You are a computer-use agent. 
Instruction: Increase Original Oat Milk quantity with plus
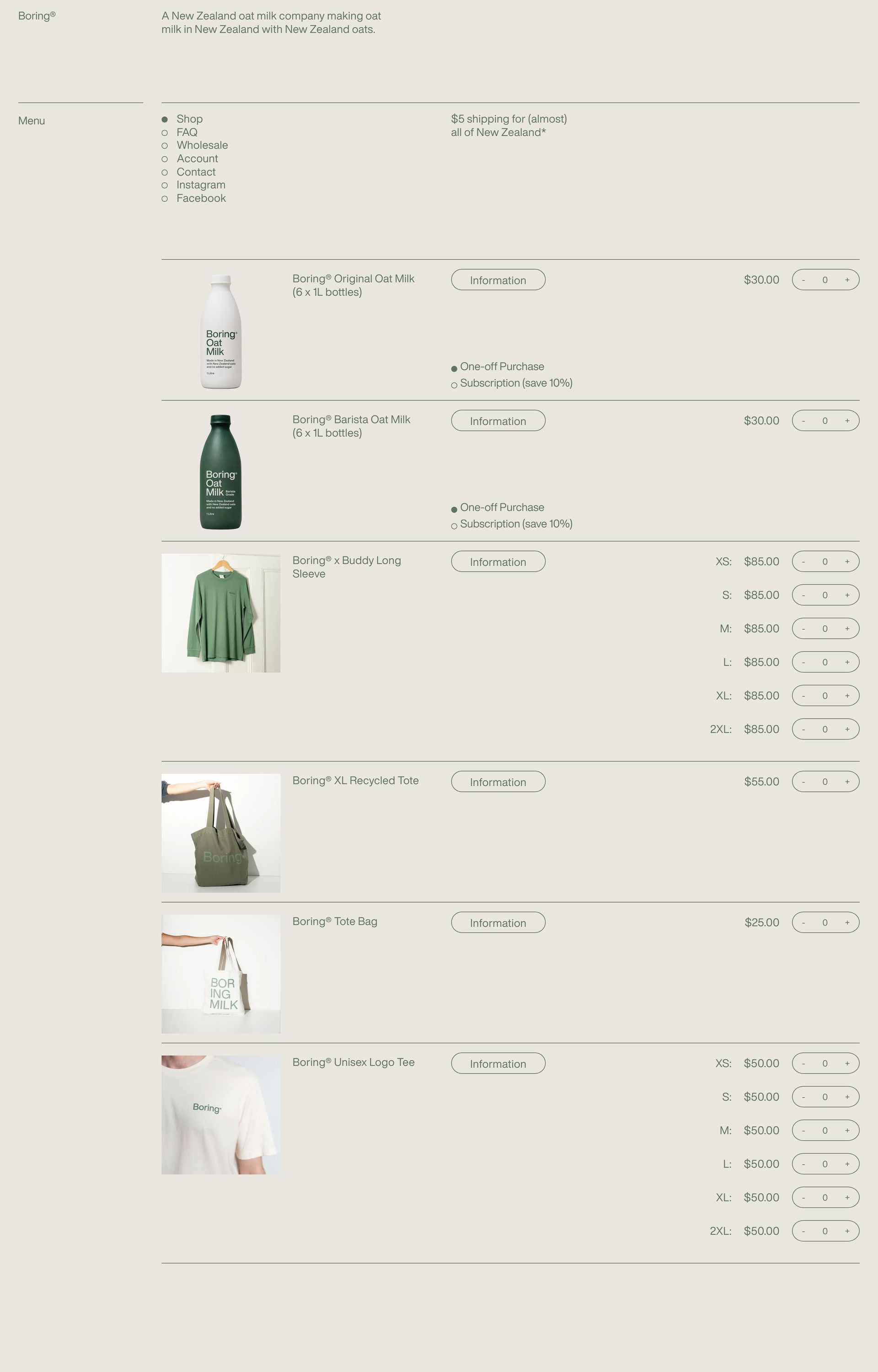tap(846, 280)
